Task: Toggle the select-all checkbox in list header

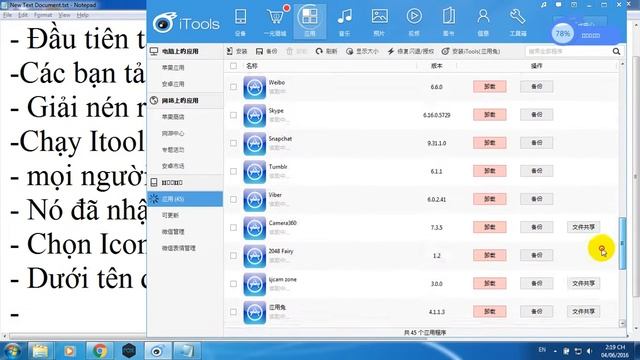Action: pyautogui.click(x=233, y=66)
